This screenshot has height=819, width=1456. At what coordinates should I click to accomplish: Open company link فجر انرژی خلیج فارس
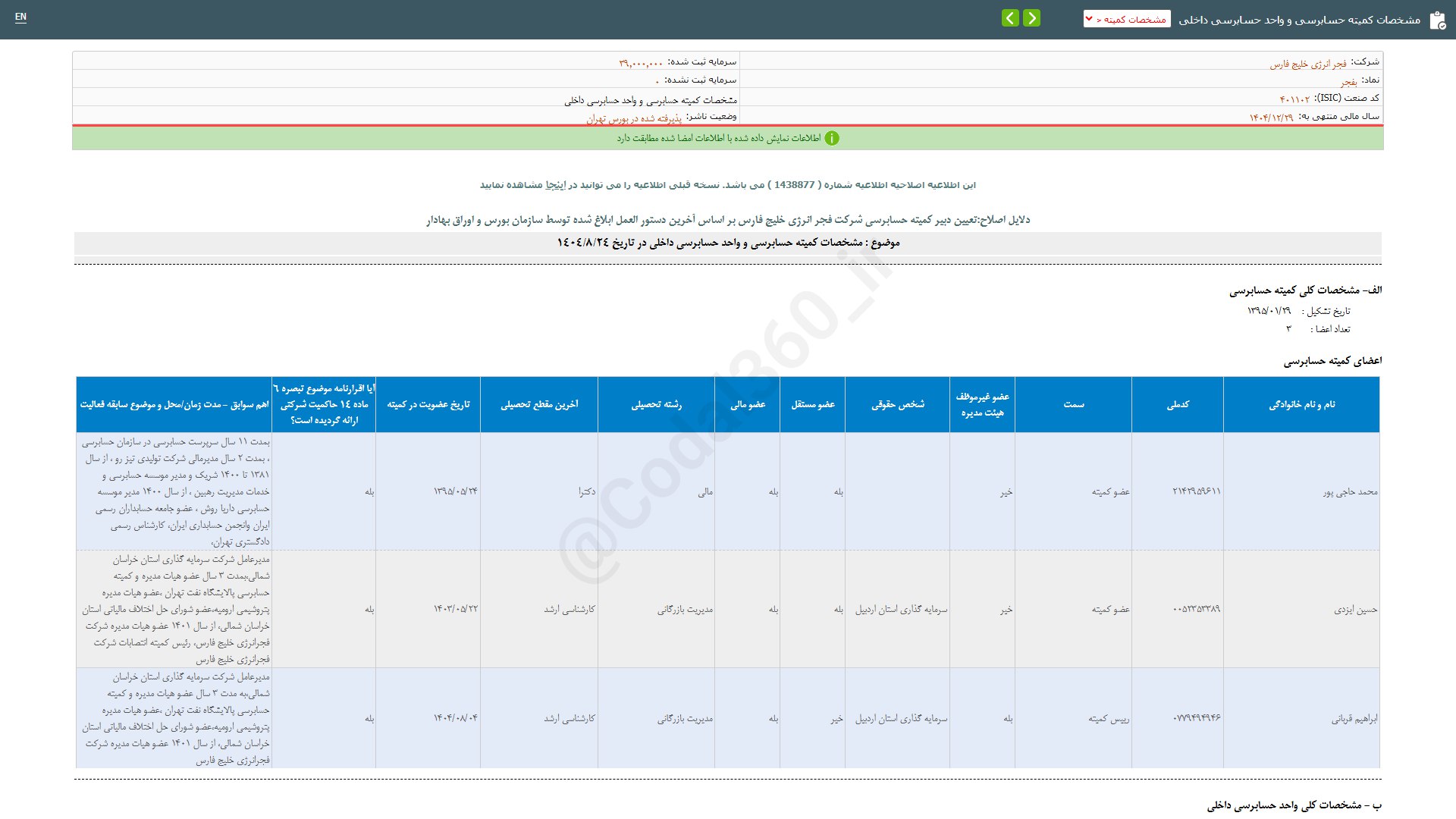pyautogui.click(x=1308, y=64)
